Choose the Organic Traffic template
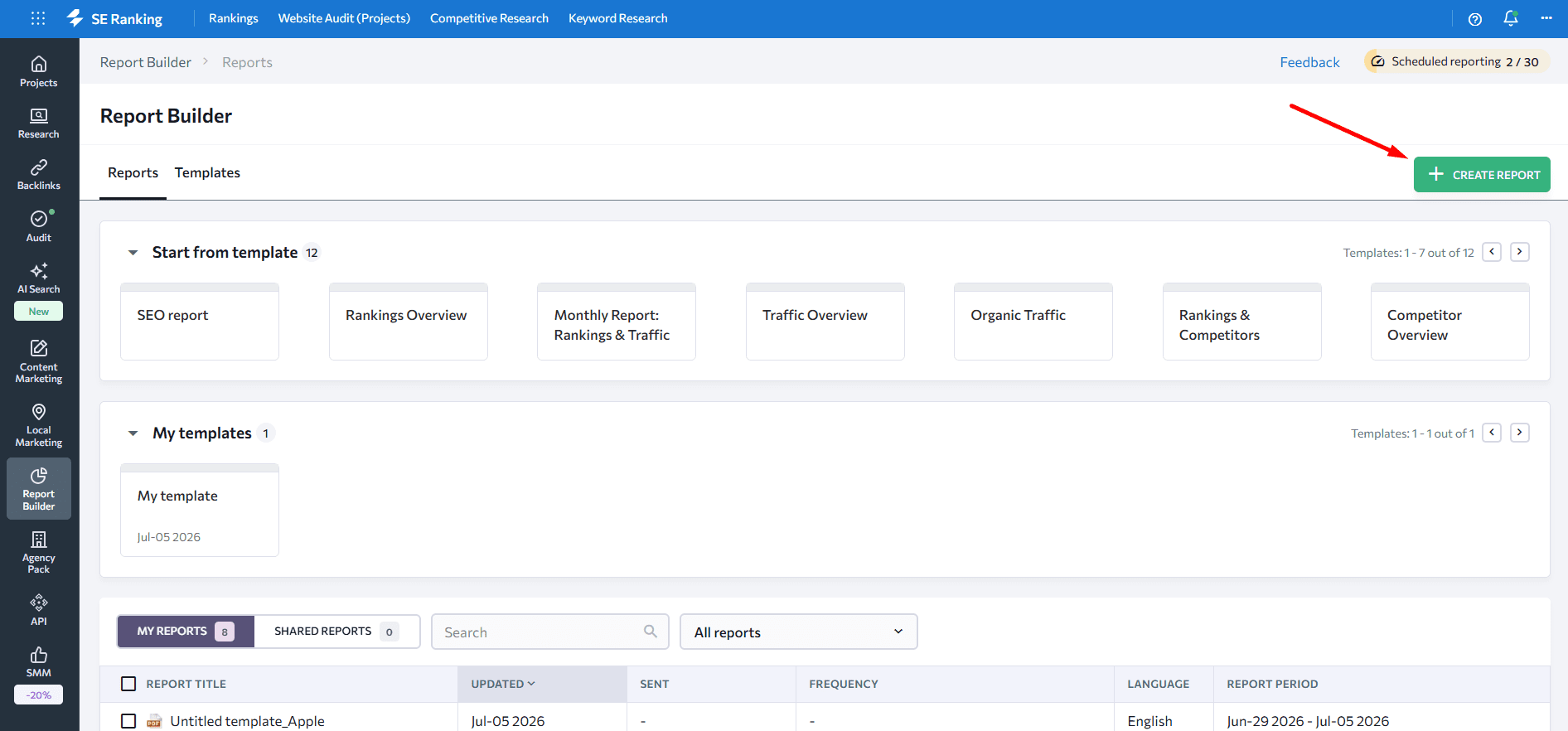The height and width of the screenshot is (731, 1568). pyautogui.click(x=1033, y=322)
